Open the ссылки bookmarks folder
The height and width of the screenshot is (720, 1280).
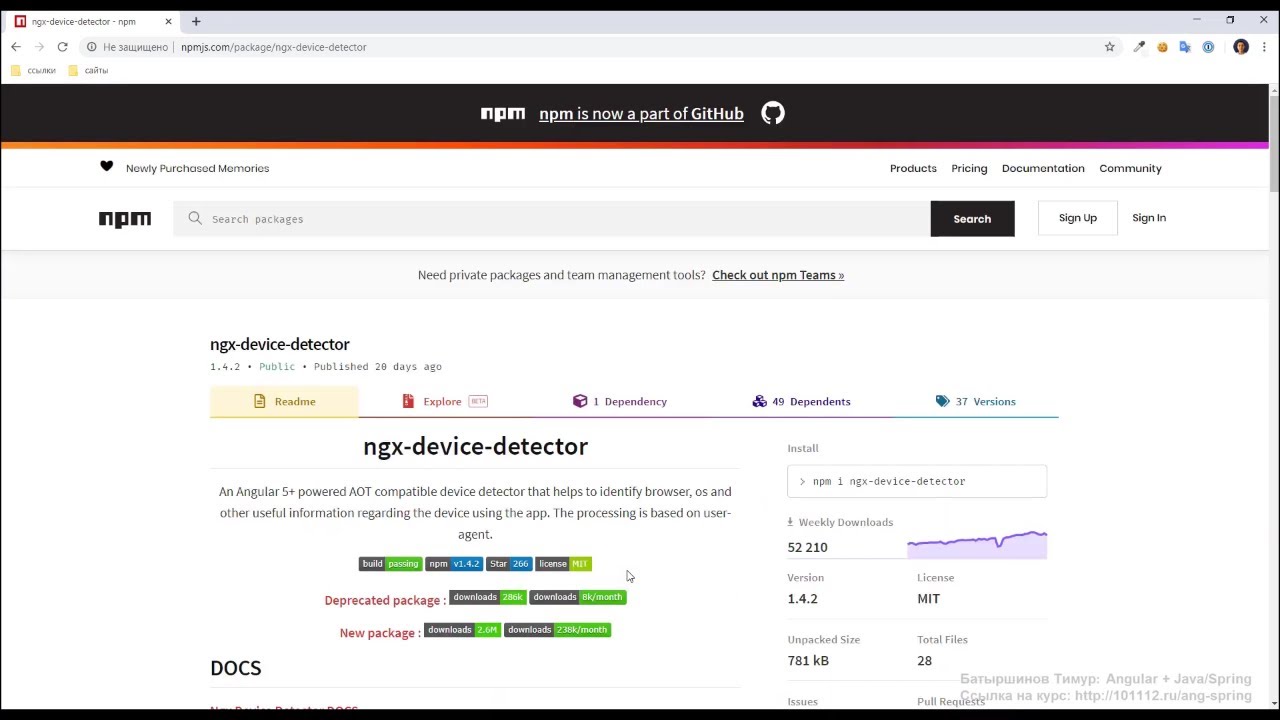tap(33, 70)
